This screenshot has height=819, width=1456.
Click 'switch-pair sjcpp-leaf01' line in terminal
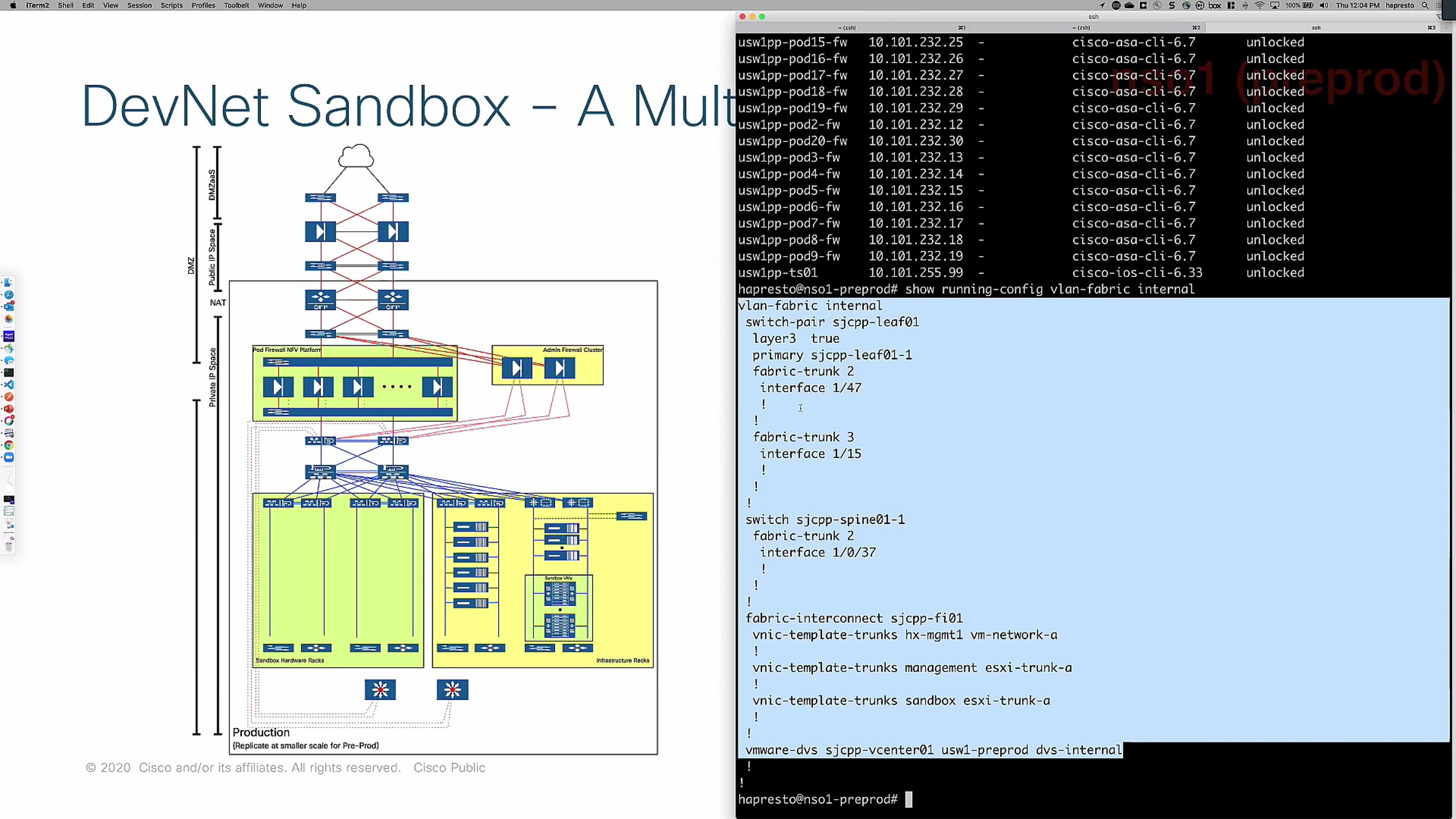click(832, 322)
